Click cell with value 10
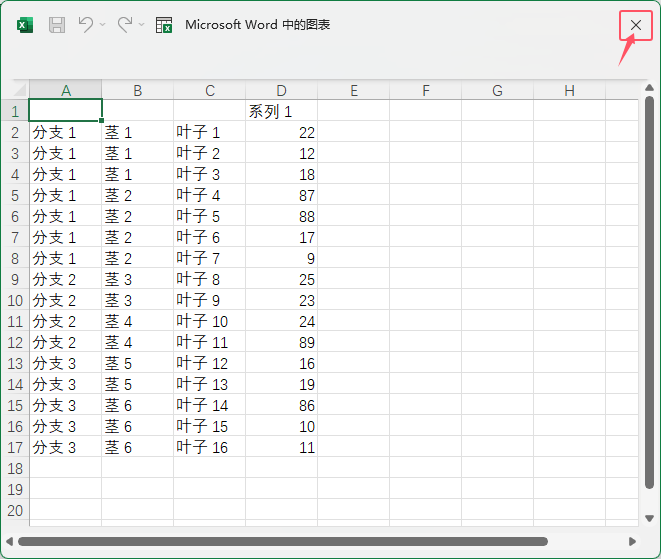Image resolution: width=661 pixels, height=559 pixels. point(281,426)
